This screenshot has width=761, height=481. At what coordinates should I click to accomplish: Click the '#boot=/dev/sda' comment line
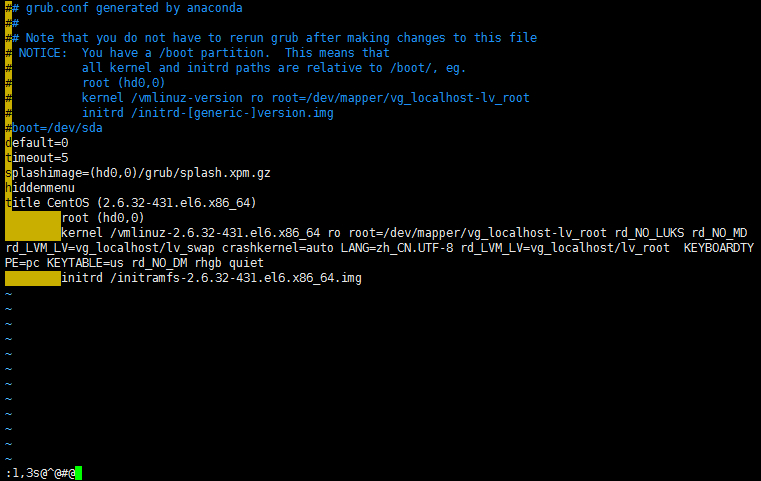tap(54, 128)
